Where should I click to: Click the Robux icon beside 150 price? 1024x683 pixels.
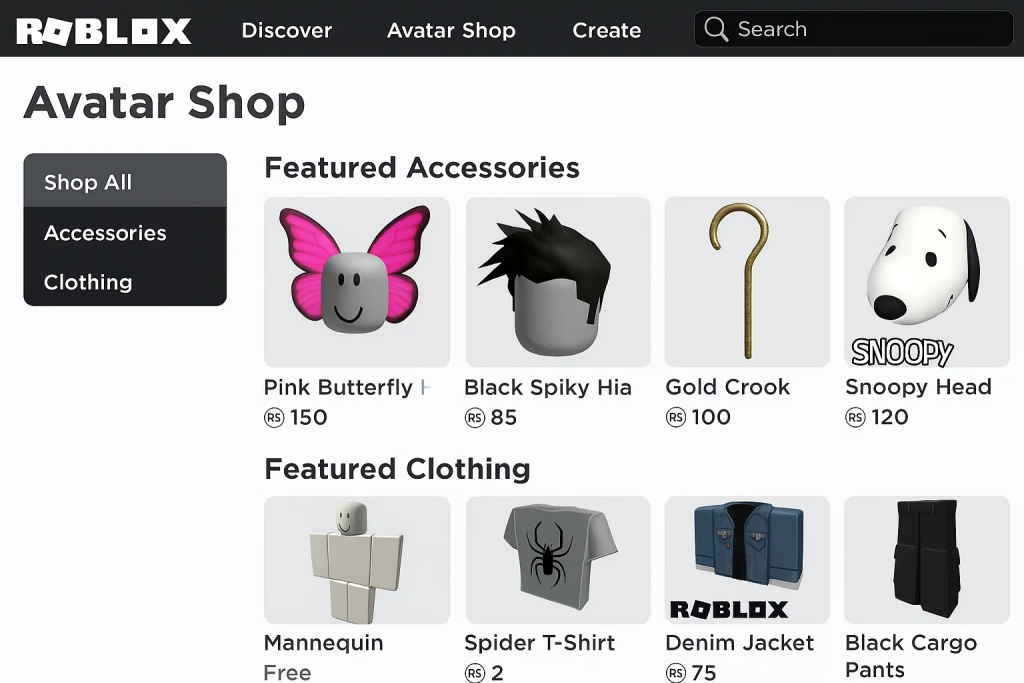[274, 417]
